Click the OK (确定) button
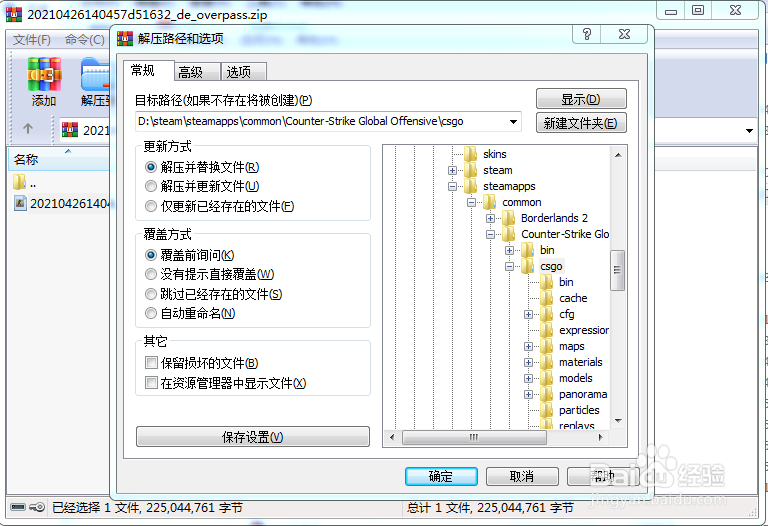Image resolution: width=768 pixels, height=526 pixels. click(441, 476)
